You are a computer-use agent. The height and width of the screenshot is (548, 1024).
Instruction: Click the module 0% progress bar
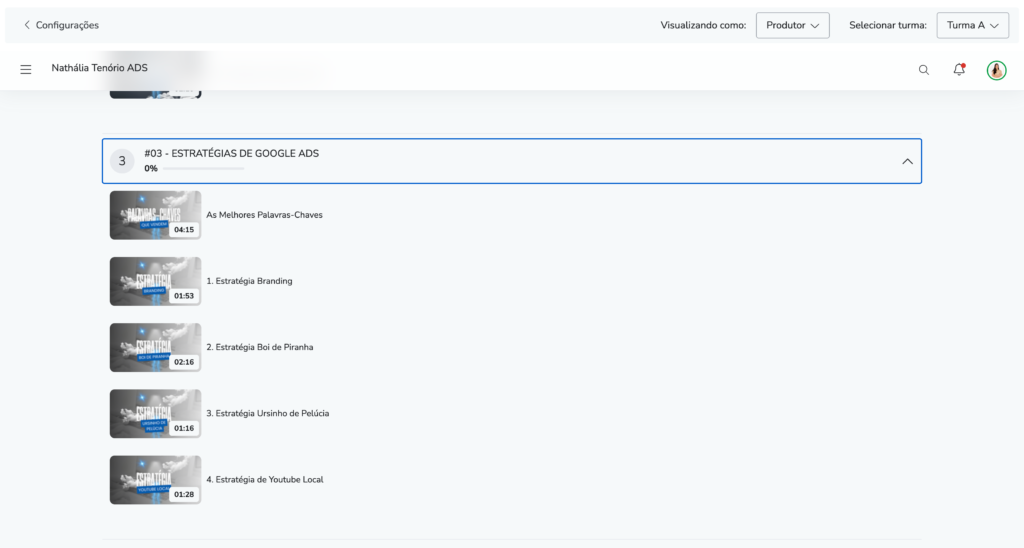[x=203, y=169]
